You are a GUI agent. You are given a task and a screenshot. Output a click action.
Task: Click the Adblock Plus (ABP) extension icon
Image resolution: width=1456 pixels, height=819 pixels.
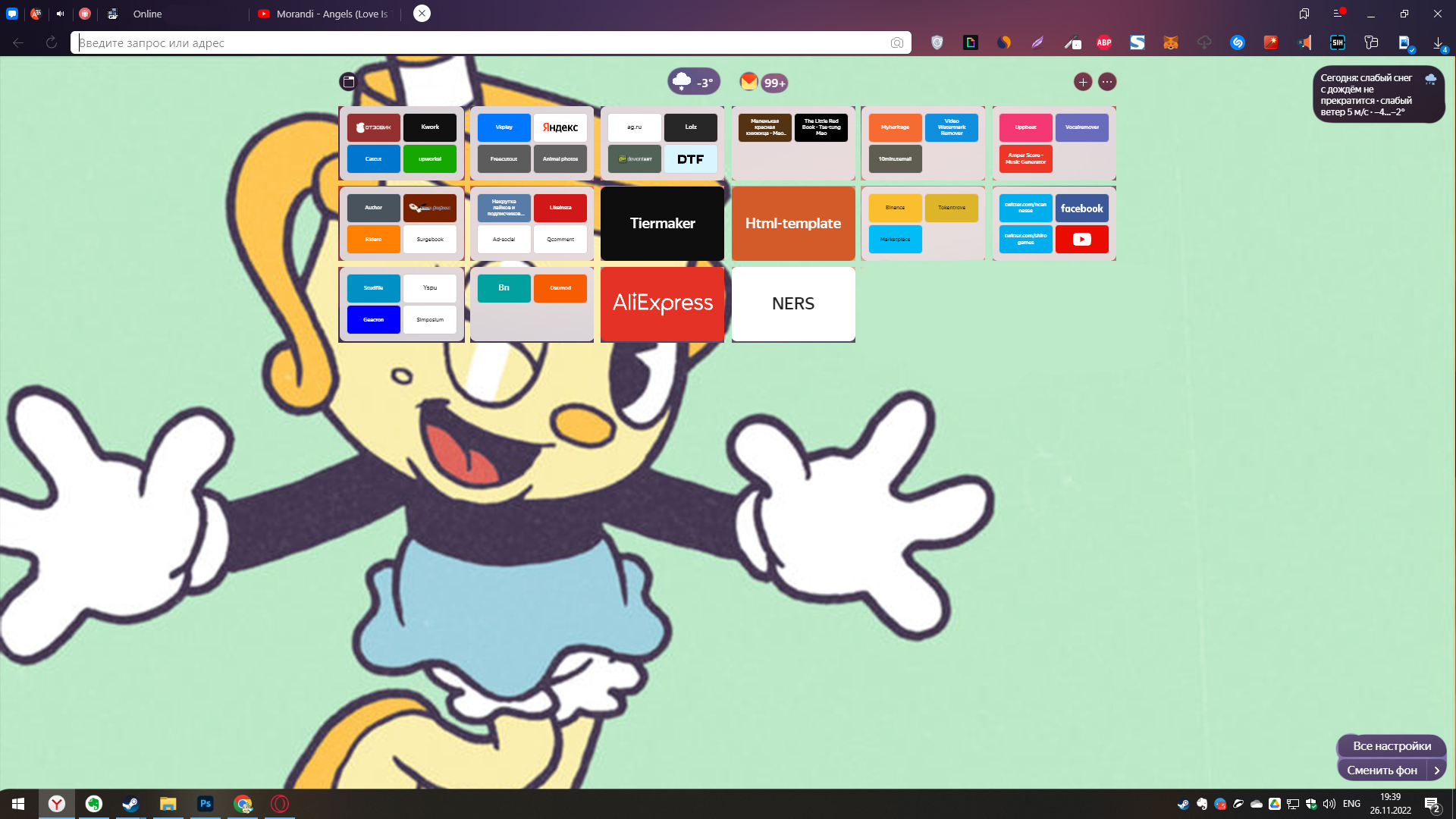1104,42
